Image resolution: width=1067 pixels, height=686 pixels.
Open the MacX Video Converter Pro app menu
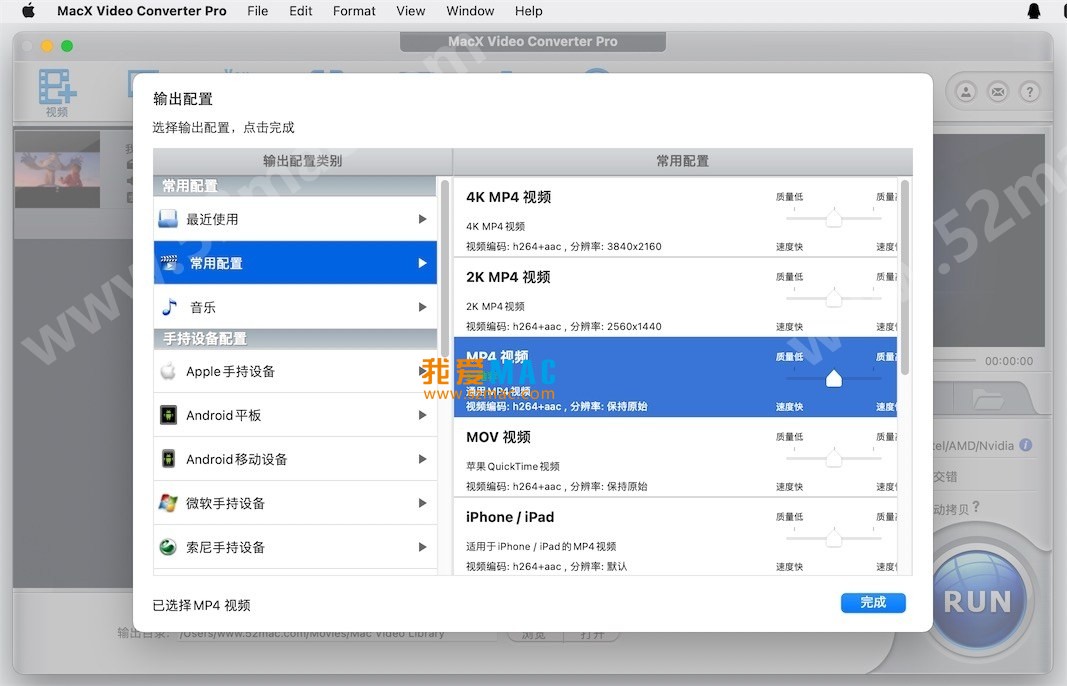click(x=142, y=11)
